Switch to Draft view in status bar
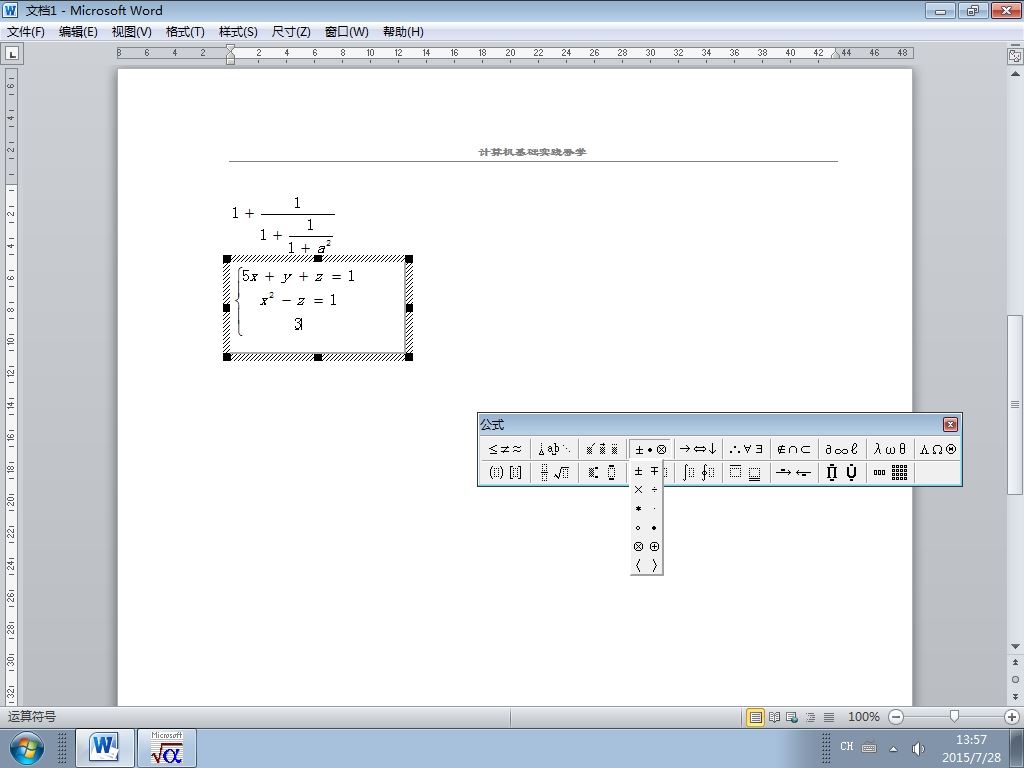1024x768 pixels. point(829,717)
